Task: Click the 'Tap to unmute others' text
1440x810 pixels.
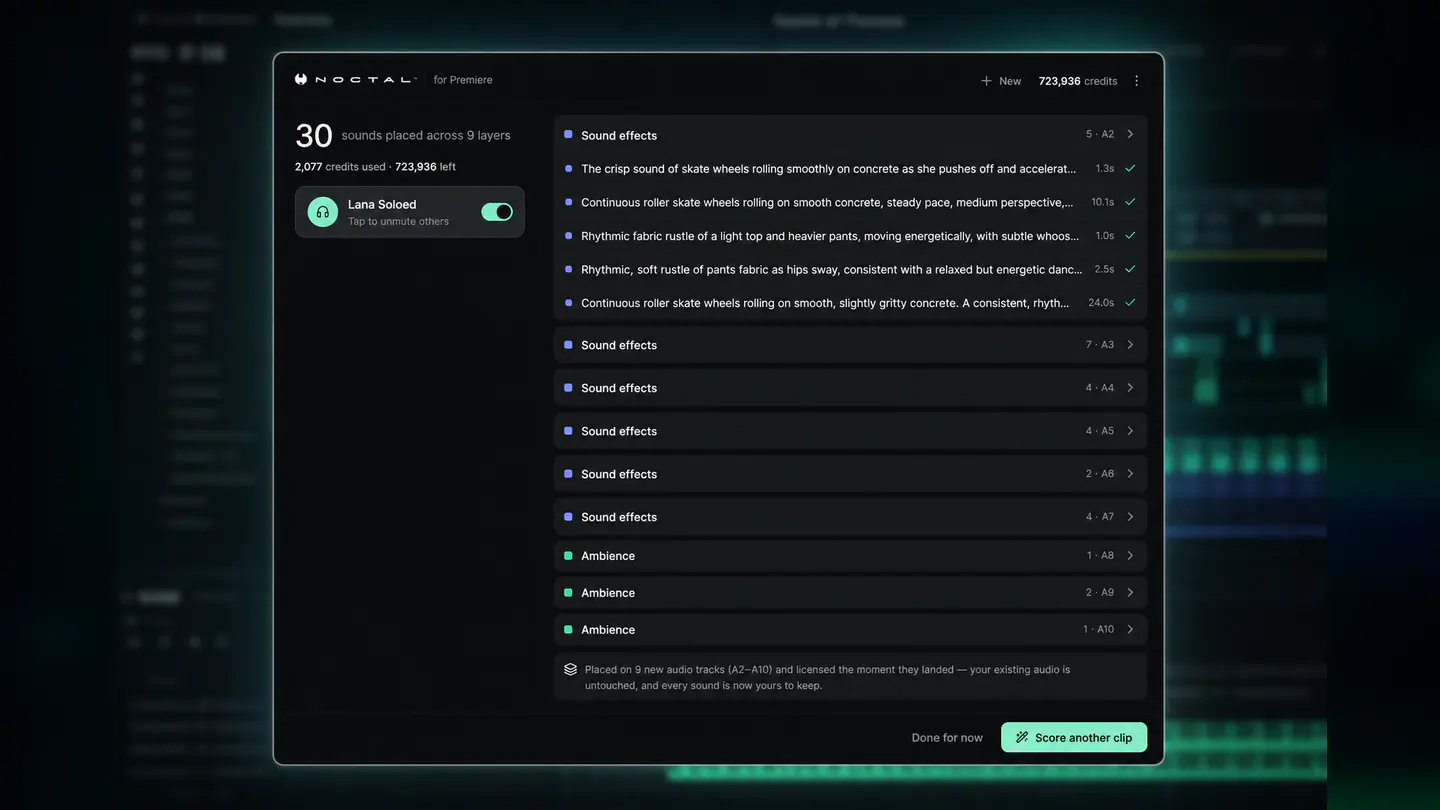Action: 398,222
